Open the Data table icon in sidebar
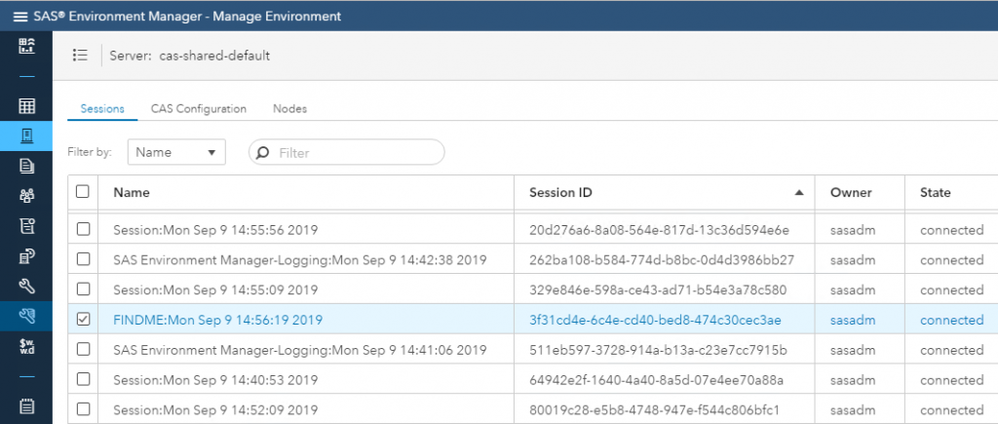998x424 pixels. (x=27, y=106)
